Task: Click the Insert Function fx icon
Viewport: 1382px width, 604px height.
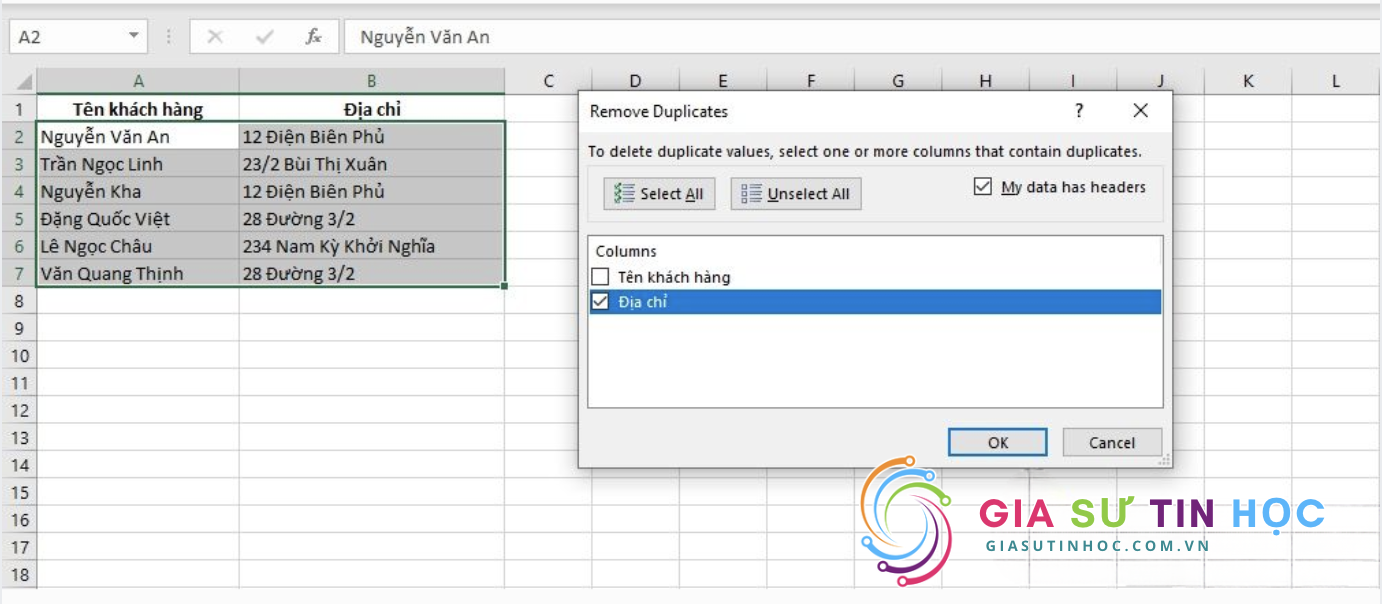Action: click(x=313, y=37)
